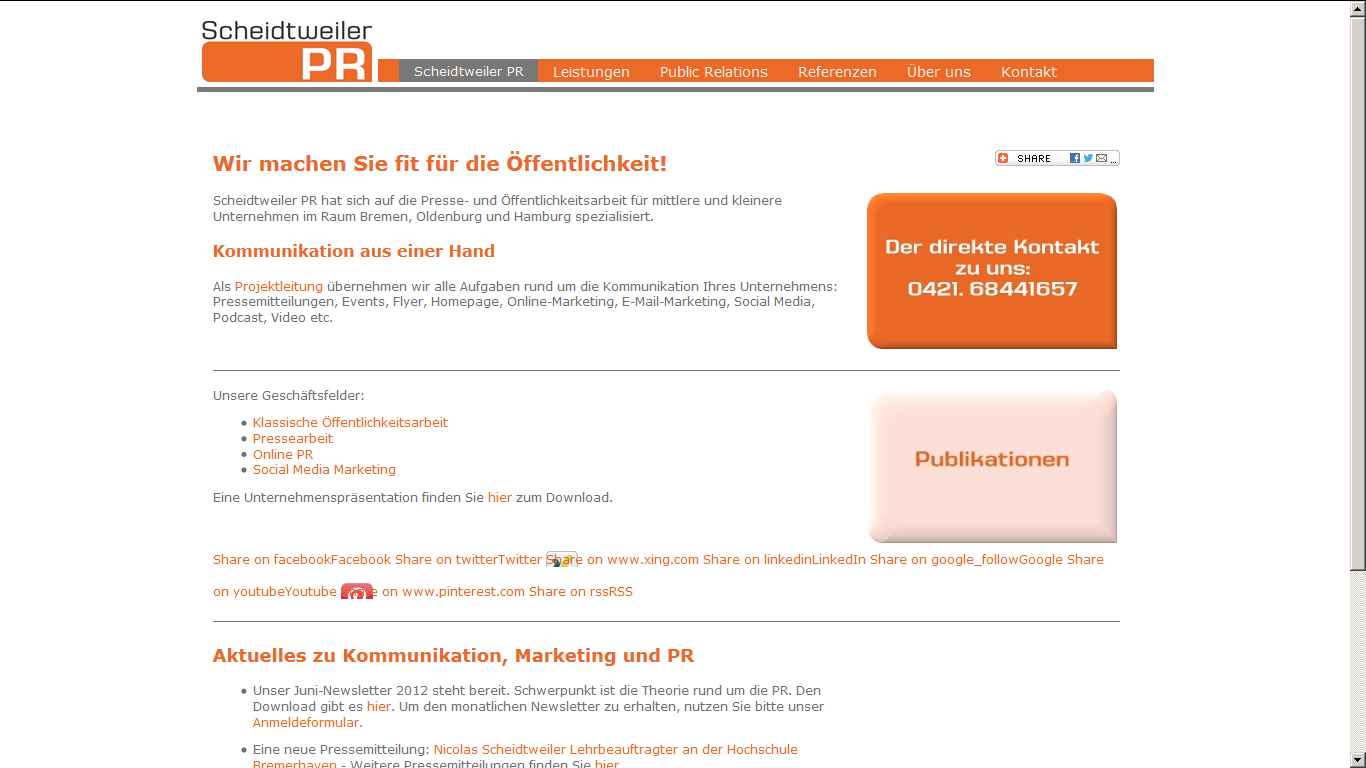Click heading Aktuelles zu Kommunikation, Marketing und PR
This screenshot has width=1366, height=768.
click(453, 656)
